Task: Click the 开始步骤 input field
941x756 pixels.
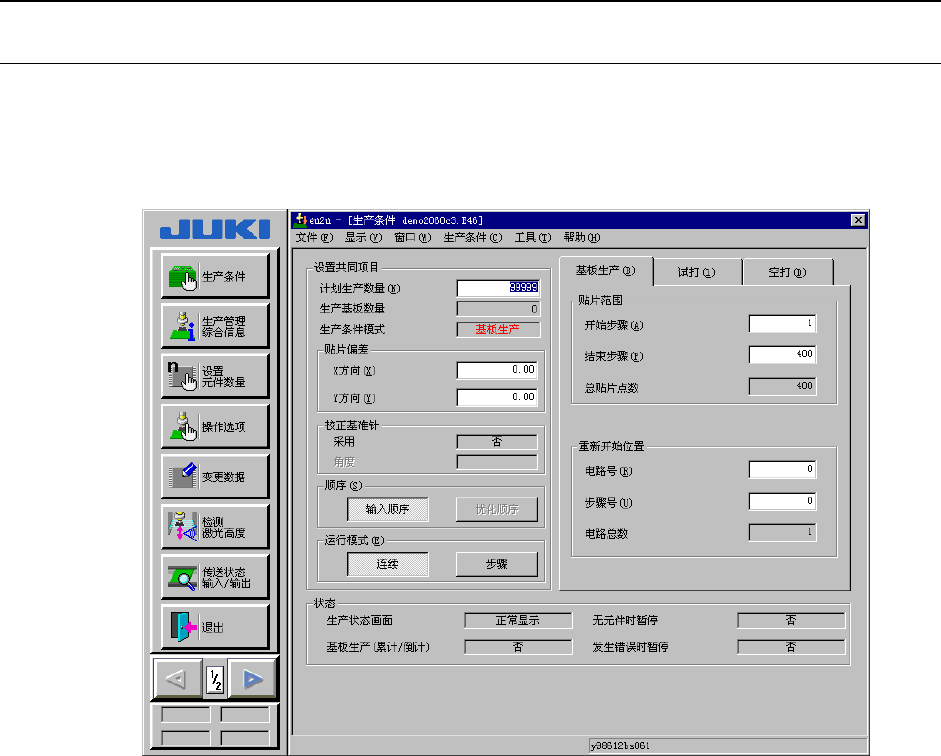Action: point(783,324)
